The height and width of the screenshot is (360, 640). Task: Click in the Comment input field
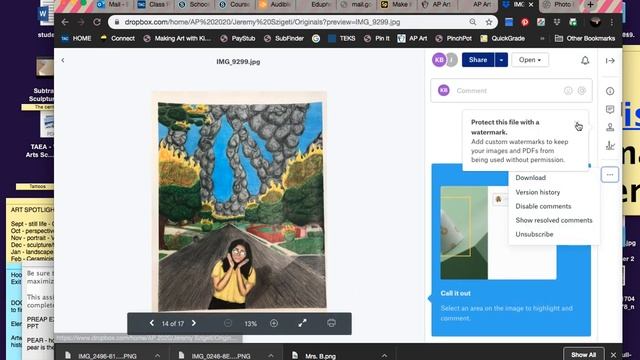click(x=511, y=91)
